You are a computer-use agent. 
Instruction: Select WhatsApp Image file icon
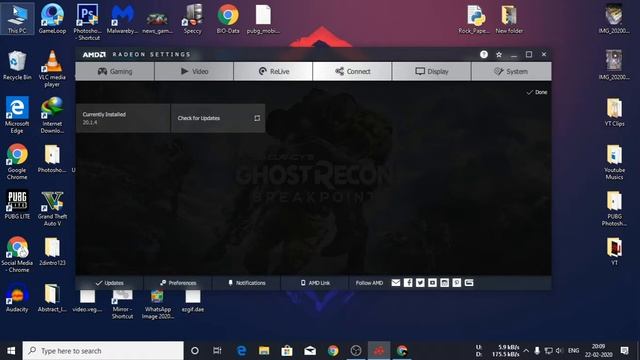click(x=157, y=304)
